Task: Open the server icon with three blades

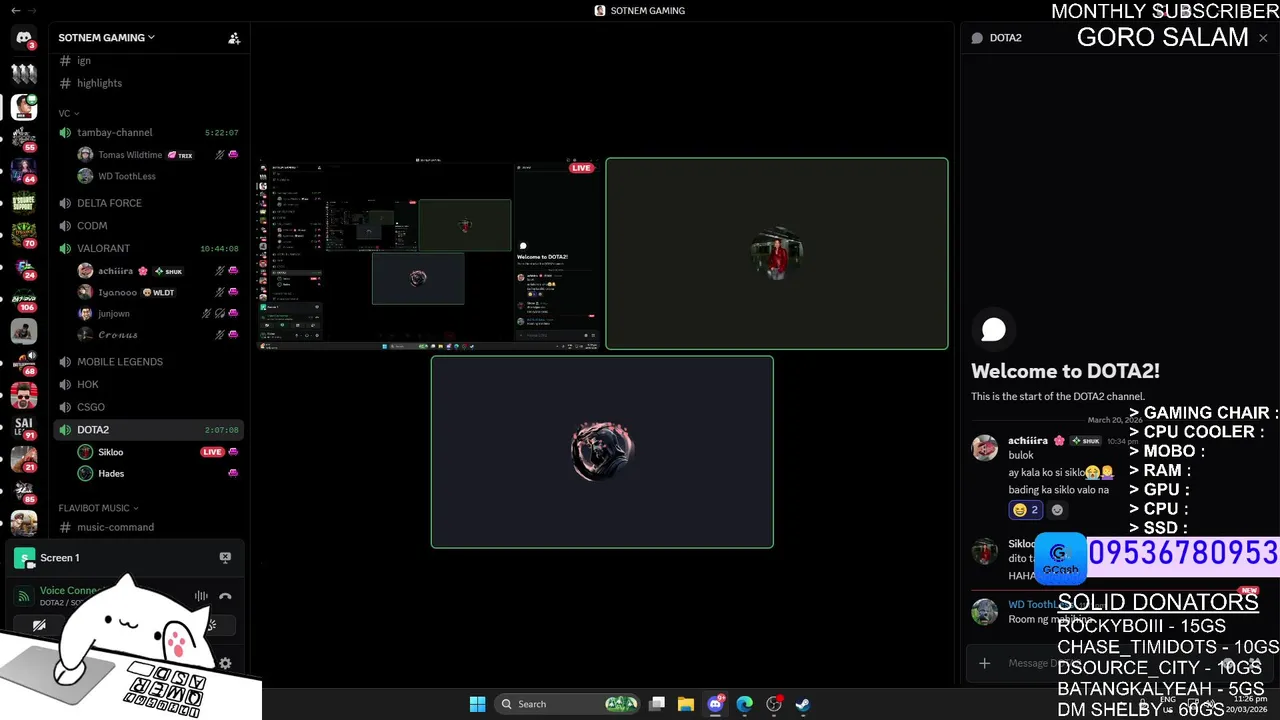Action: [x=24, y=72]
